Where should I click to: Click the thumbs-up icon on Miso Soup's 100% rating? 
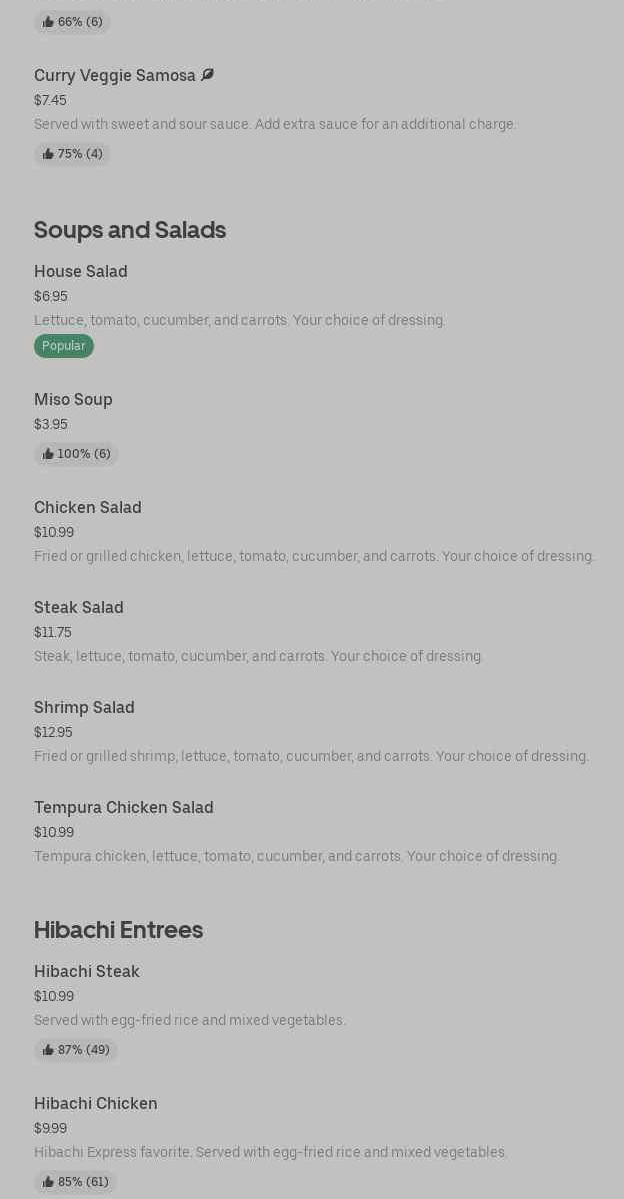(x=48, y=454)
